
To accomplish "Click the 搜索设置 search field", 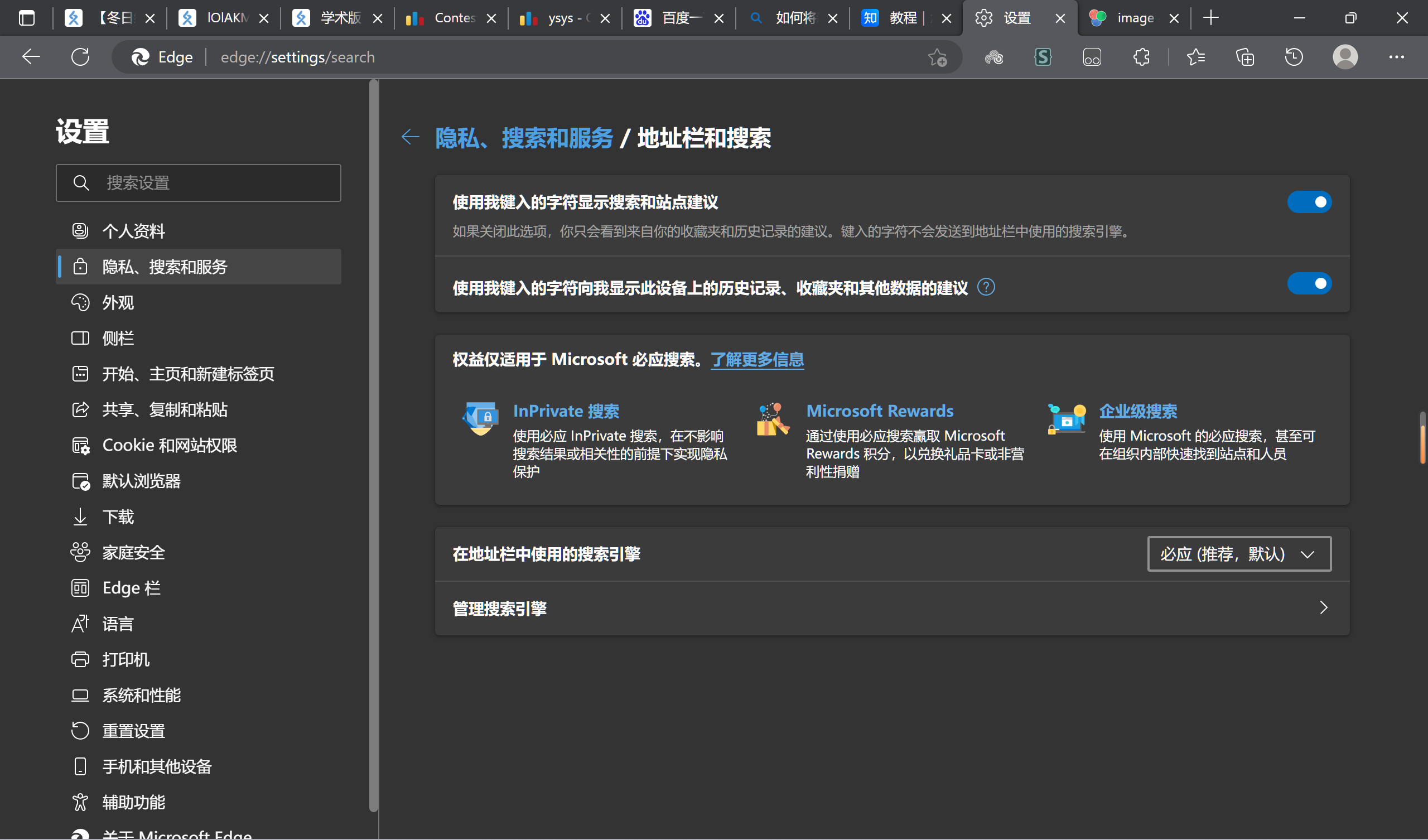I will [199, 182].
